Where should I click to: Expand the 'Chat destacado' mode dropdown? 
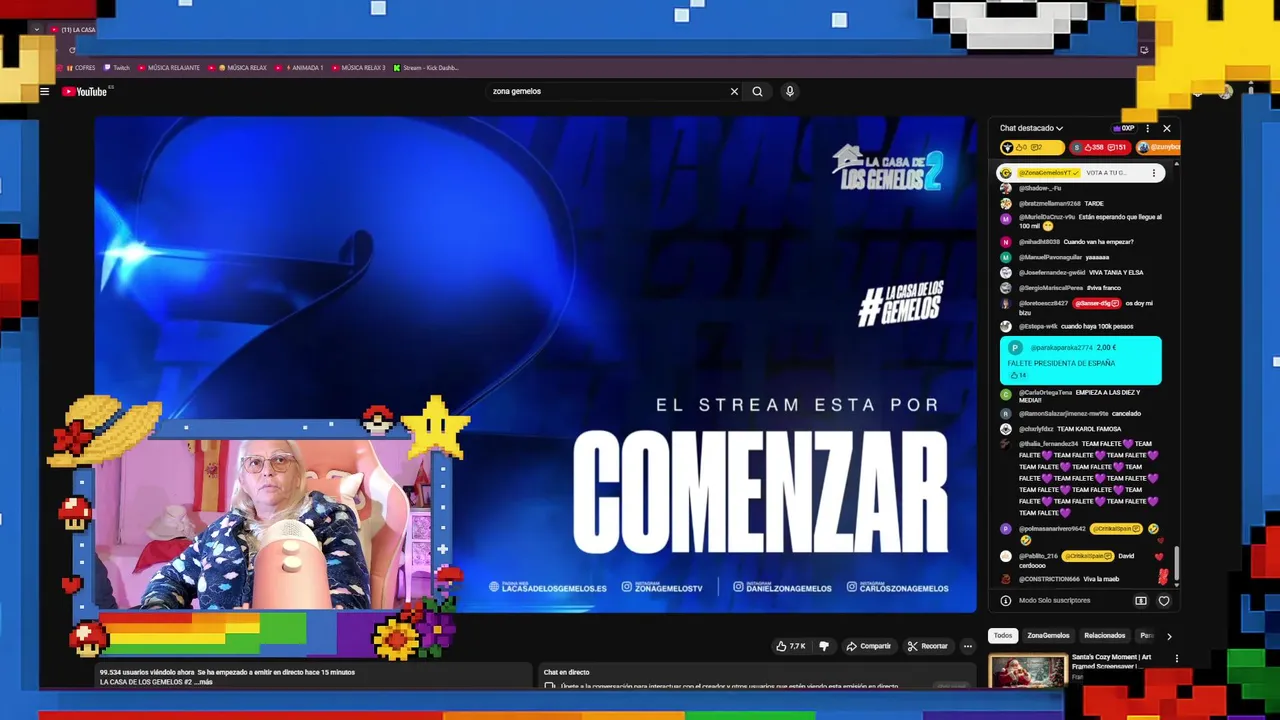1031,128
